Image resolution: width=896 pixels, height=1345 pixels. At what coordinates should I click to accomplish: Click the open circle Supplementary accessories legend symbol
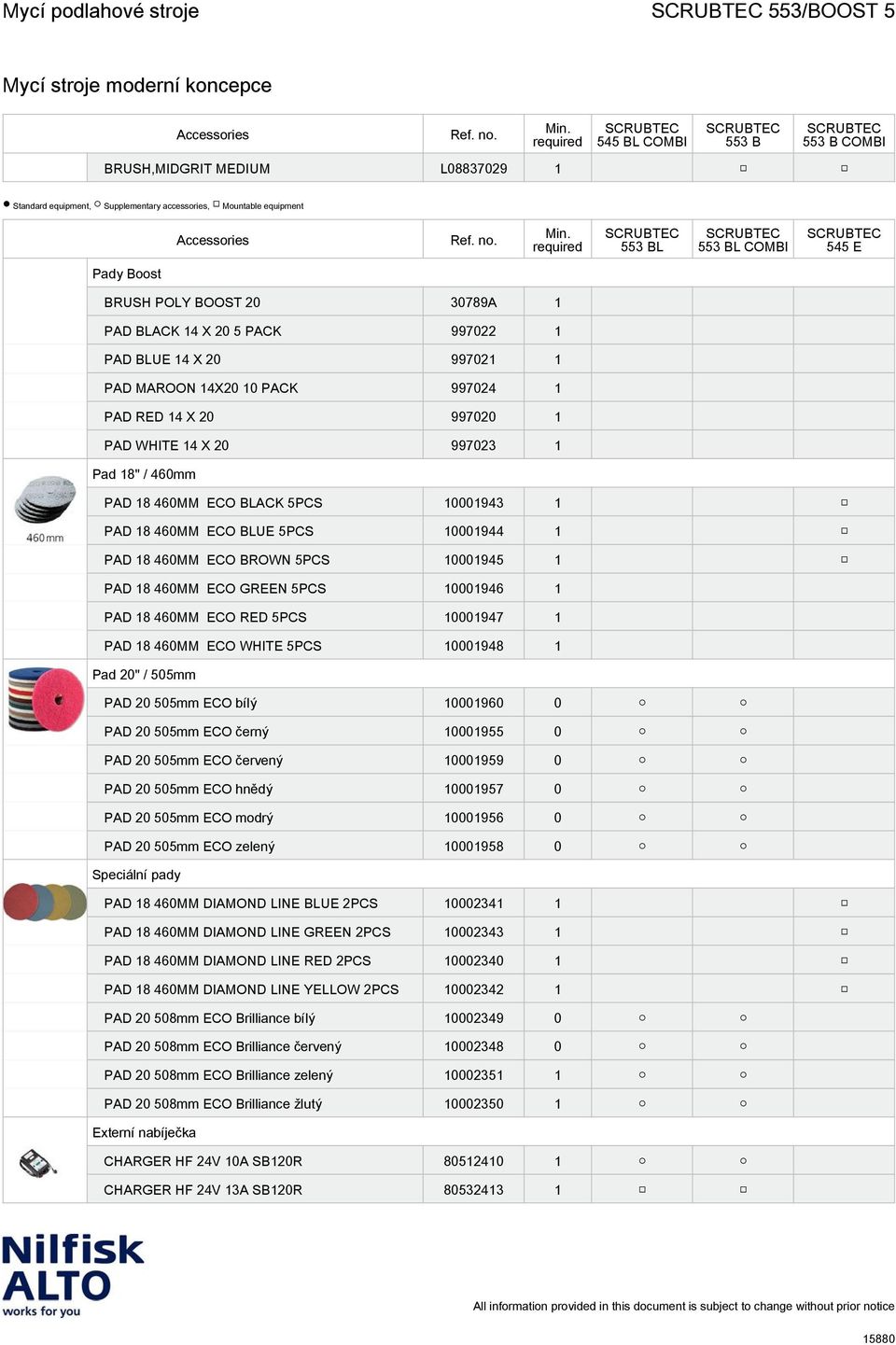(x=97, y=203)
